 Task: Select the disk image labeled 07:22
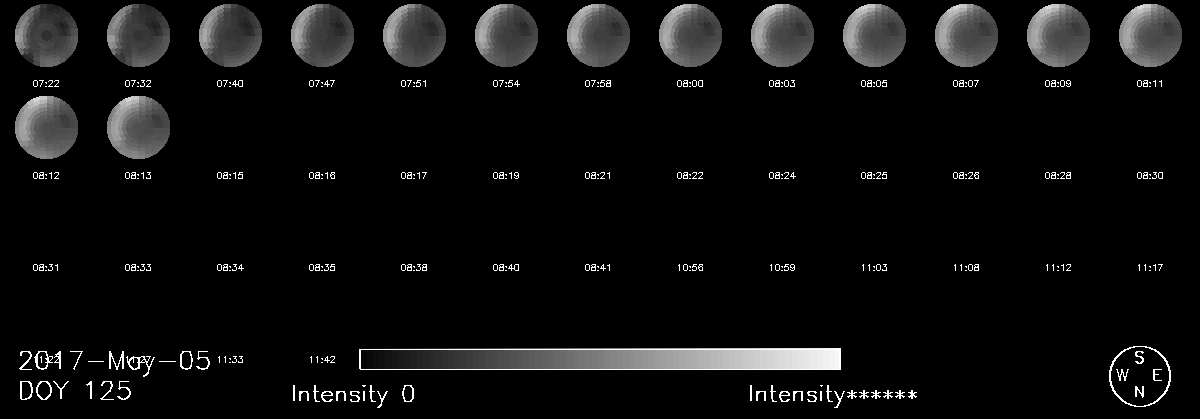click(46, 35)
